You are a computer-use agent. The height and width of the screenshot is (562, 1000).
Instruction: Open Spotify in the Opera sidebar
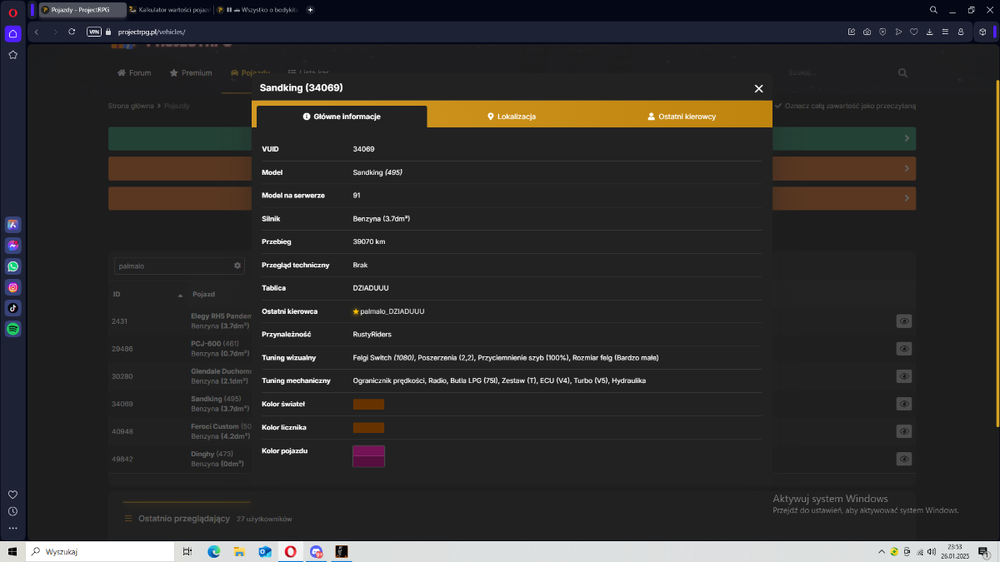tap(13, 329)
